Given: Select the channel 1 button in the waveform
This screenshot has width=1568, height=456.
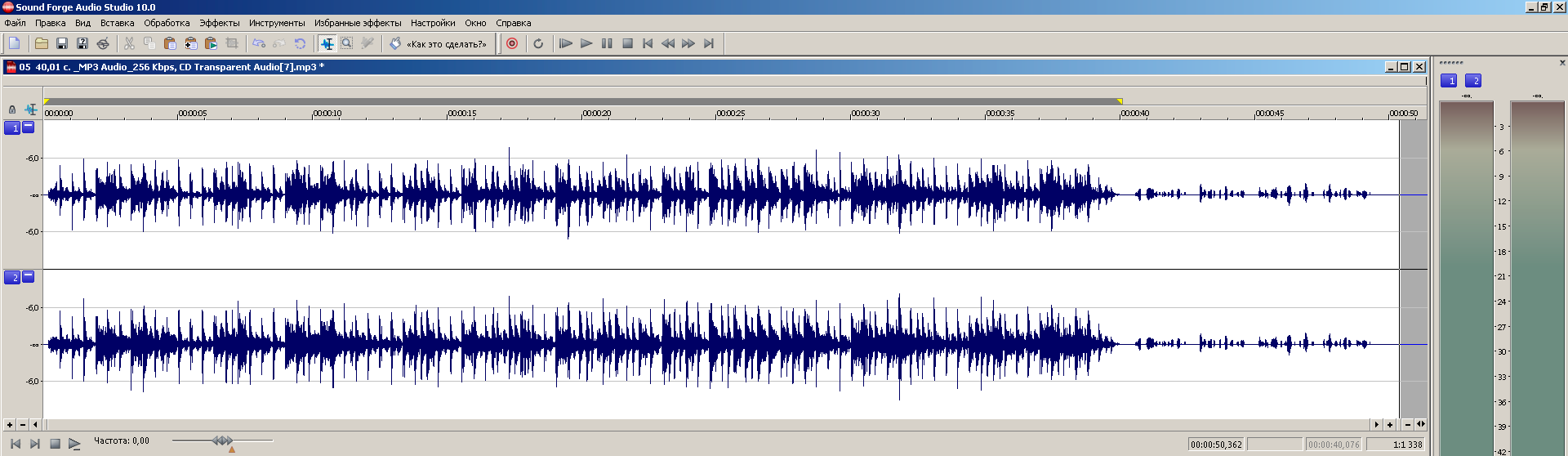Looking at the screenshot, I should (x=12, y=127).
